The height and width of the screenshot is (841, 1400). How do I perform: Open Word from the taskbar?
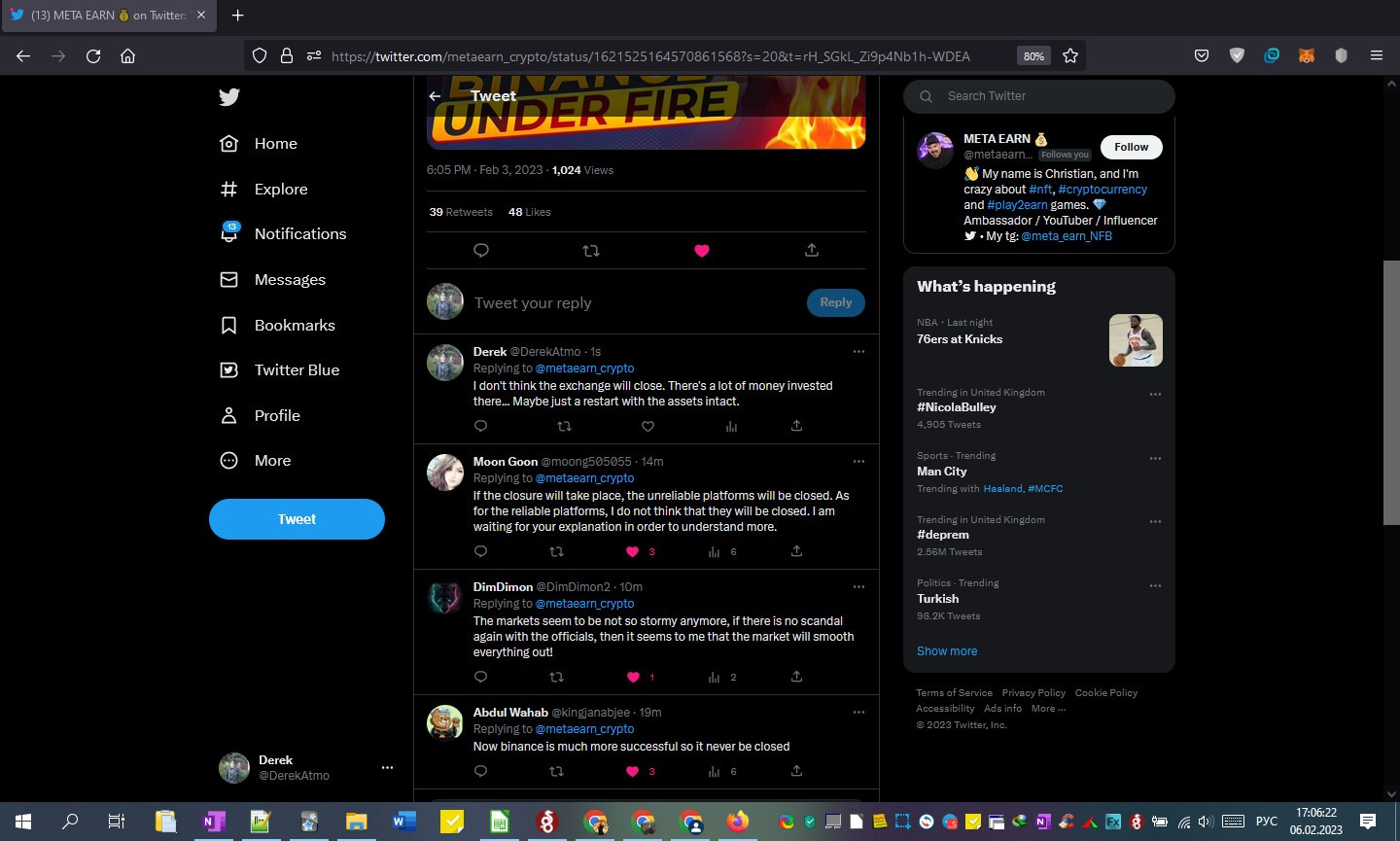click(403, 822)
